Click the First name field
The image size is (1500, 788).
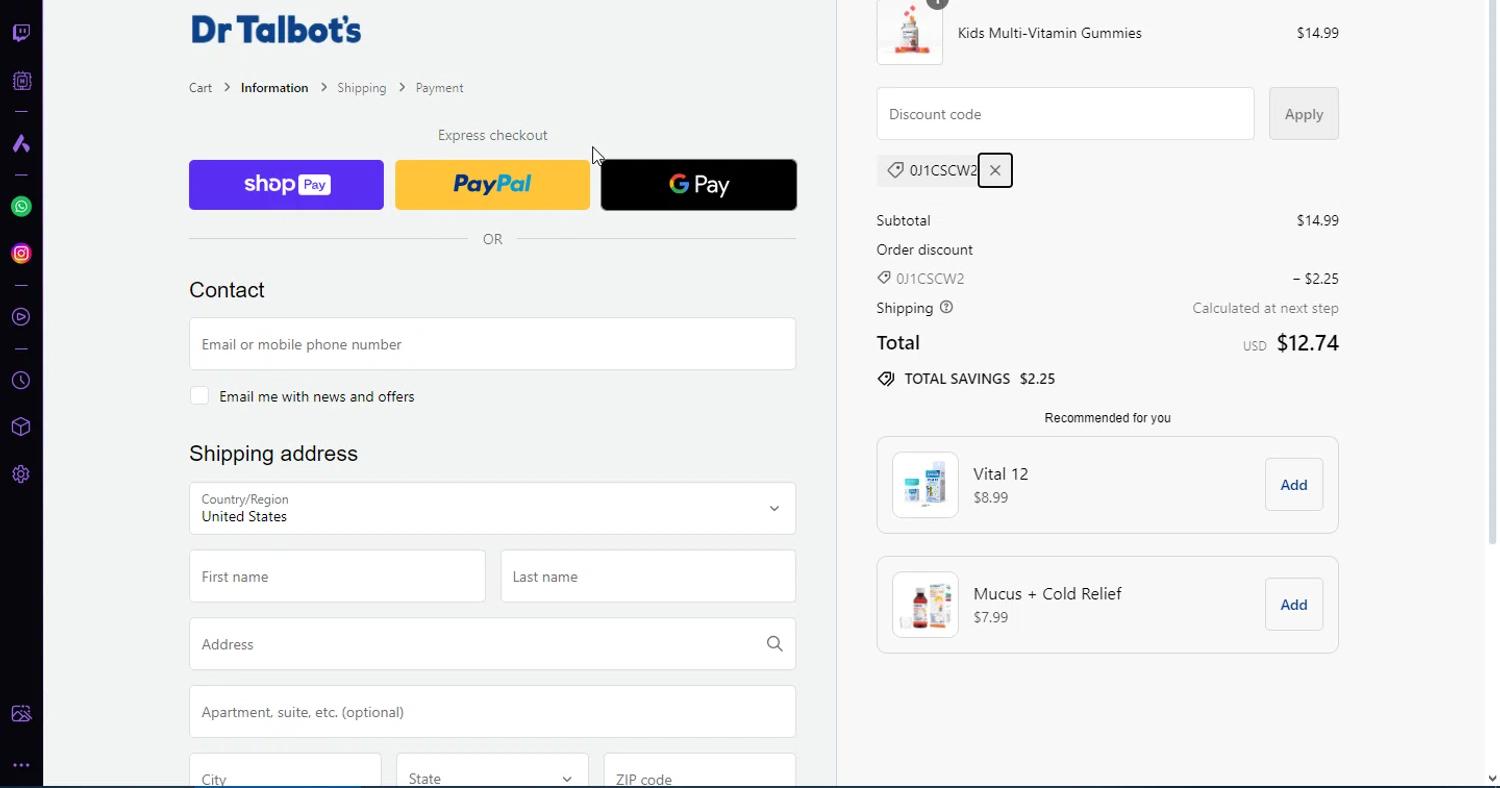[337, 576]
